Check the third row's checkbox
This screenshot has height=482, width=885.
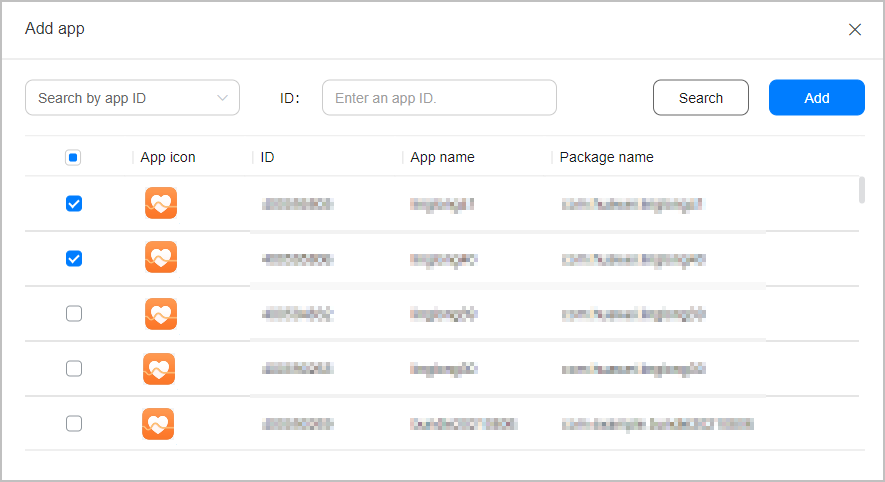pyautogui.click(x=74, y=313)
